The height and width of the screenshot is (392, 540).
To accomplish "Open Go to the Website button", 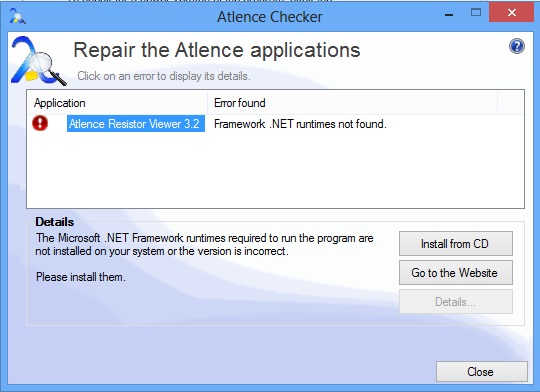I will pos(456,273).
